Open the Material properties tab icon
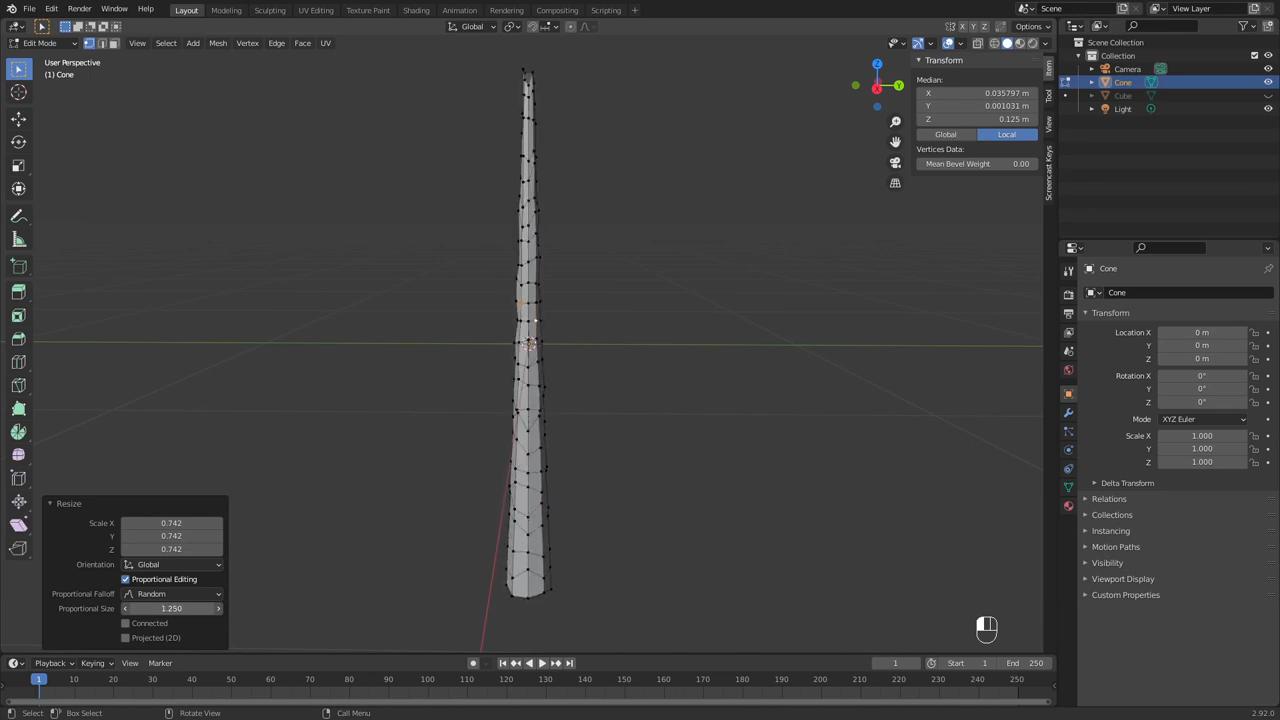 click(x=1068, y=506)
